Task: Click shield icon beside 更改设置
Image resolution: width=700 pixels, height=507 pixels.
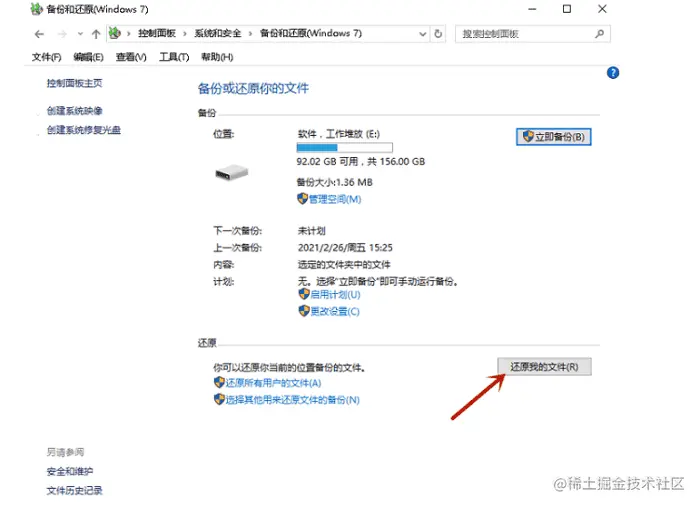Action: 304,311
